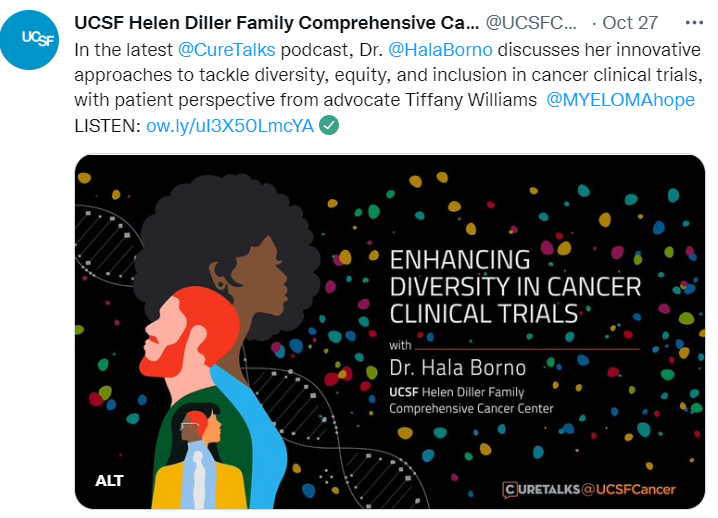Follow the ow.ly podcast link
Screen dimensions: 718x518
click(229, 125)
